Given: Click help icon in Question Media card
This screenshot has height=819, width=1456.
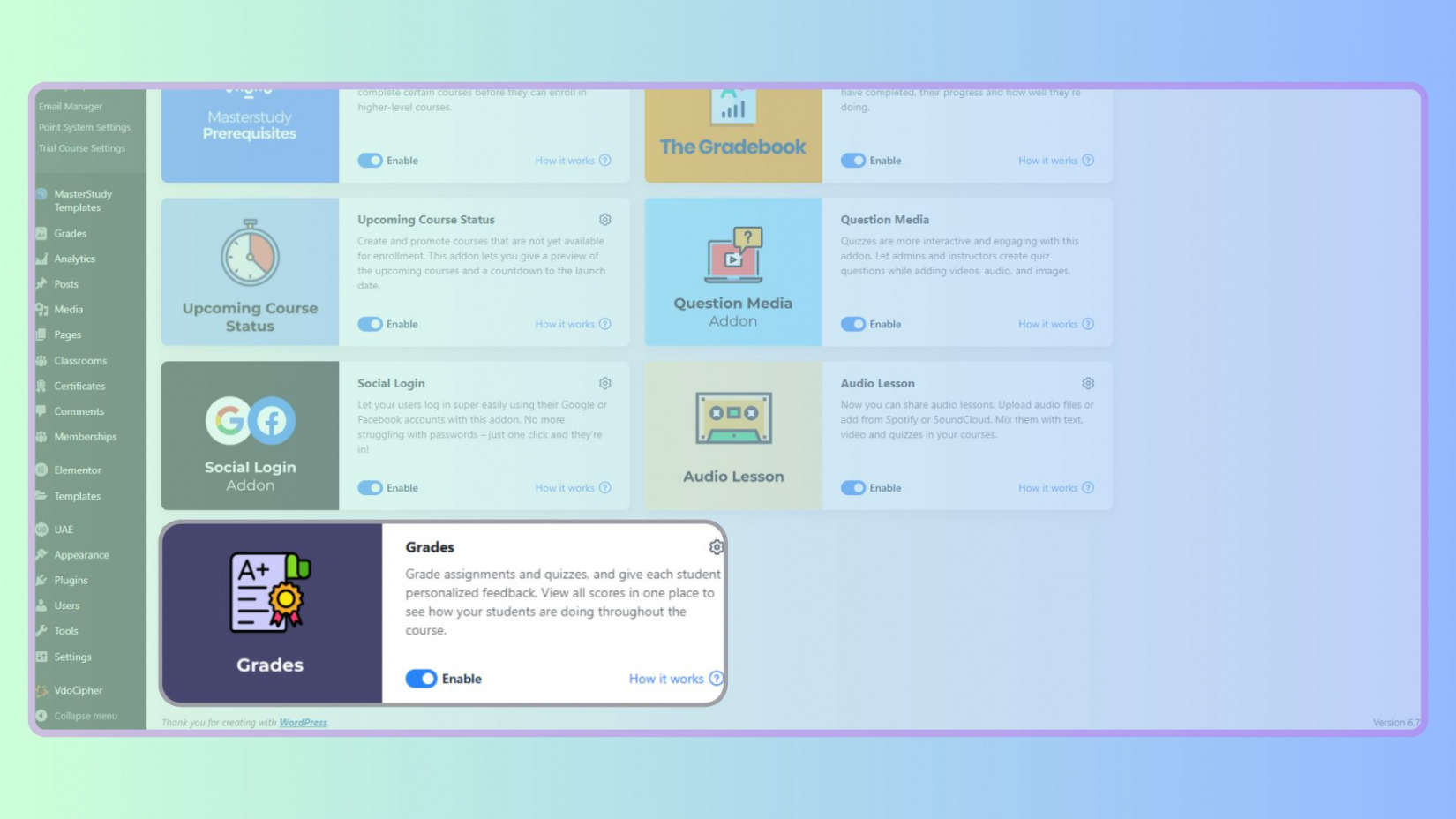Looking at the screenshot, I should pyautogui.click(x=1088, y=324).
